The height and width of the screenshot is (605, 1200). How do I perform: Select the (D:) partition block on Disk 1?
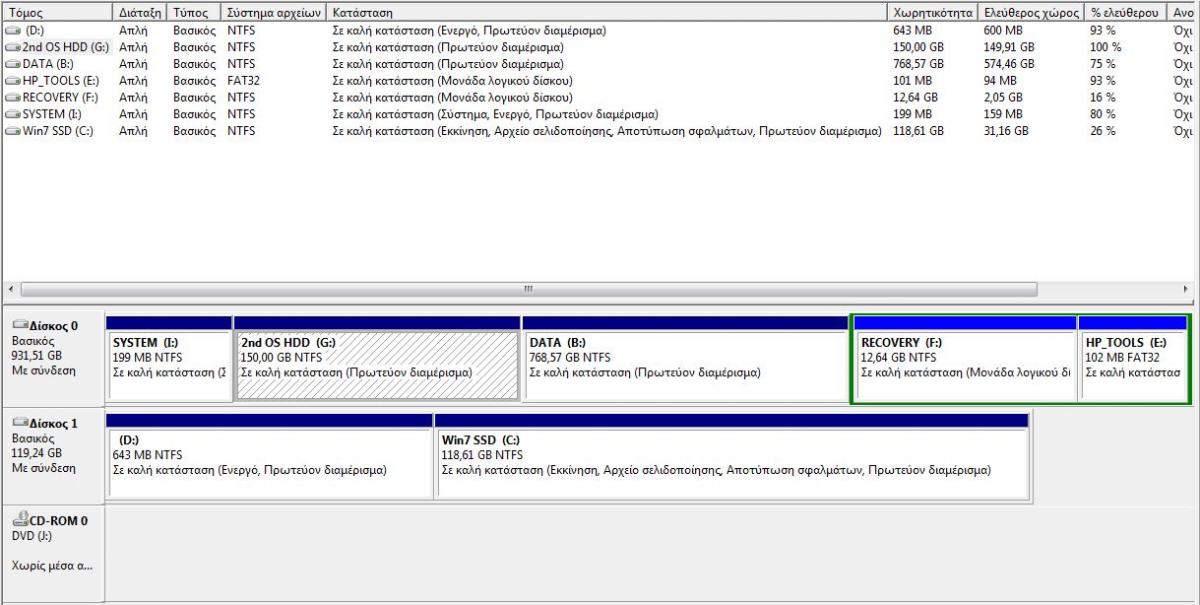click(269, 455)
